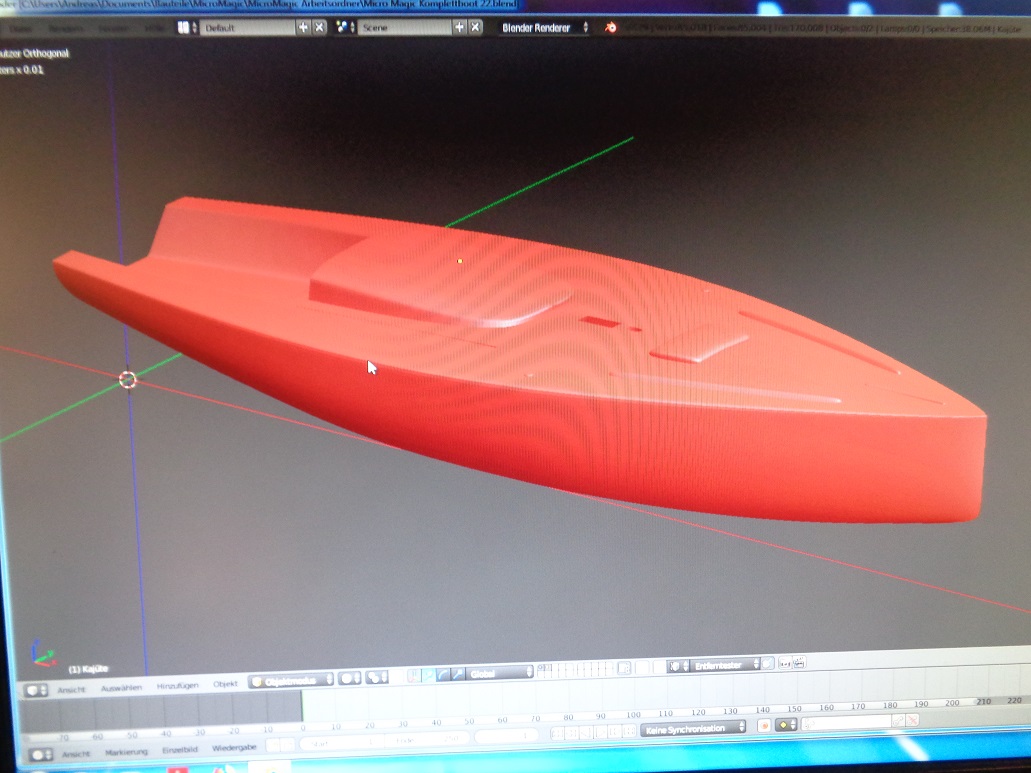Jump to the end frame of the timeline
1031x773 pixels.
click(x=630, y=730)
